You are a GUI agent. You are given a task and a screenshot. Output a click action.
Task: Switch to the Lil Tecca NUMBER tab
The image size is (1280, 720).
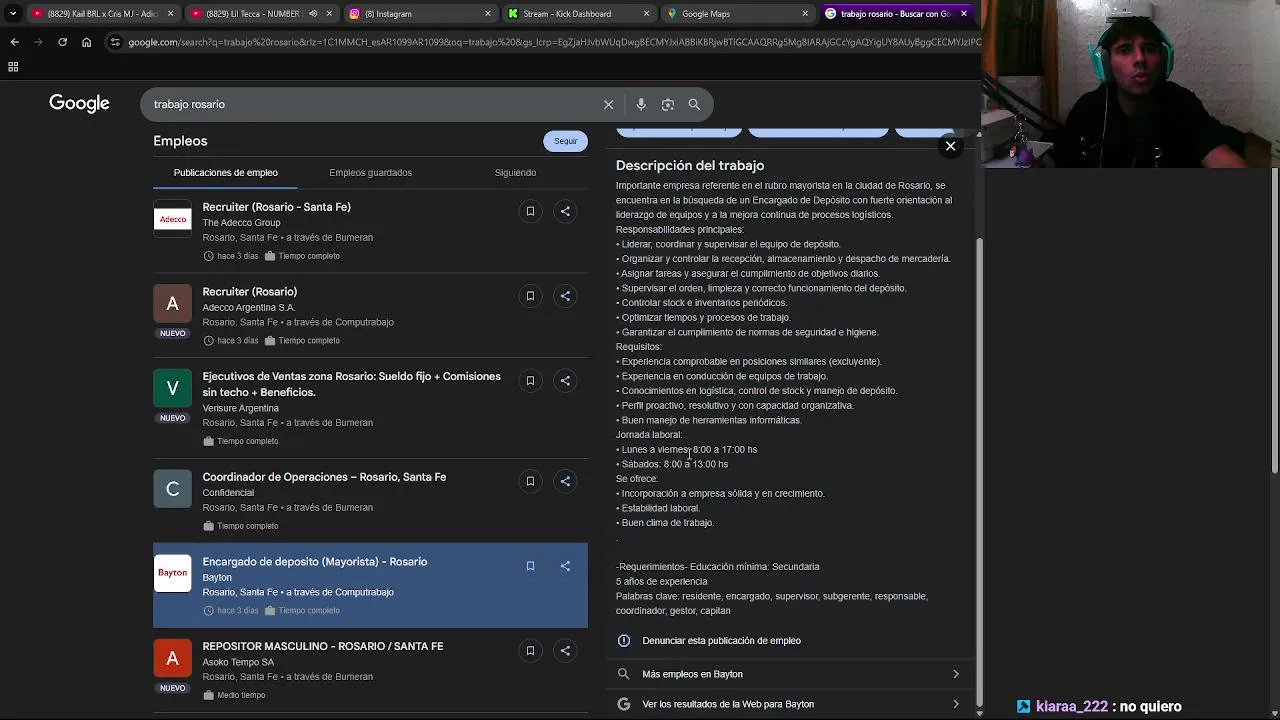pyautogui.click(x=262, y=14)
